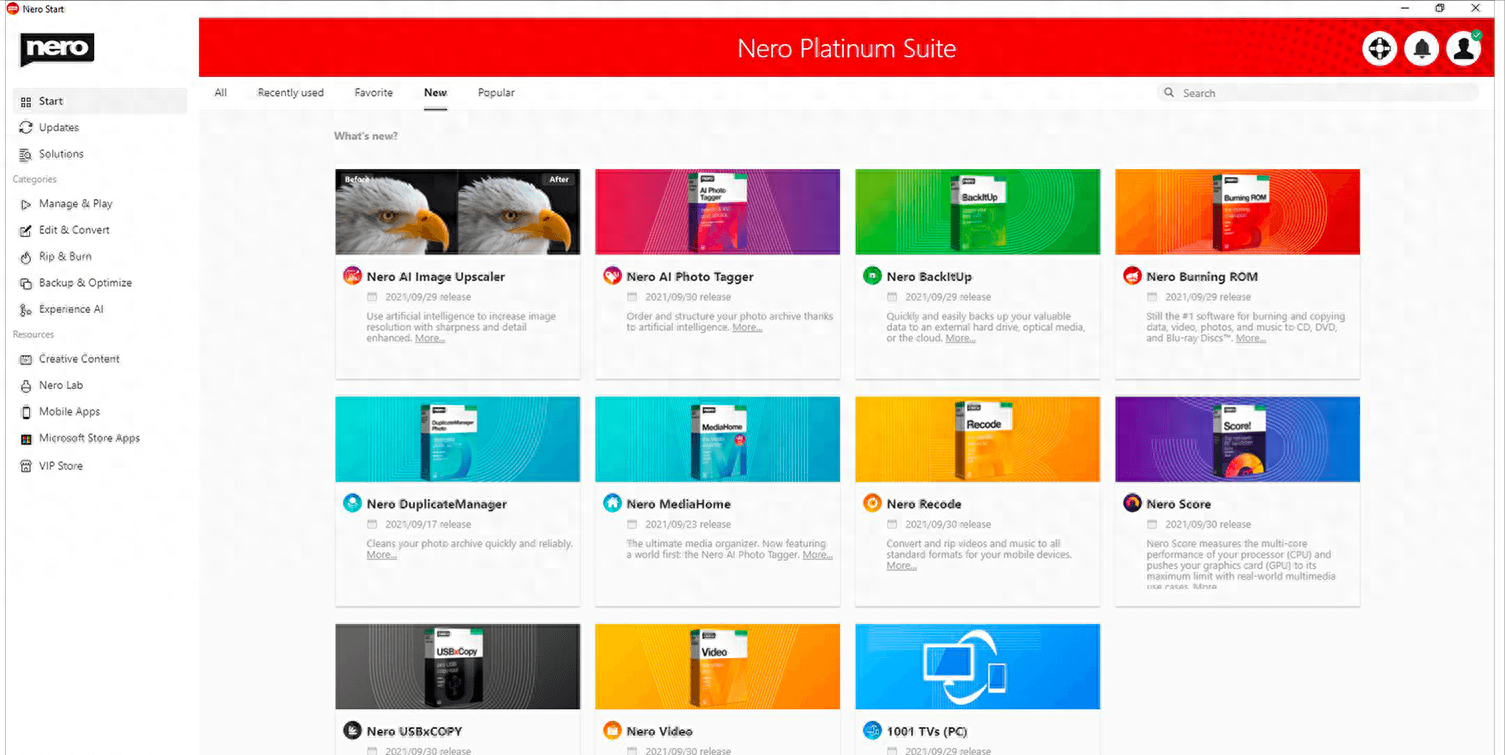Open the user account profile icon
1505x755 pixels.
1463,48
